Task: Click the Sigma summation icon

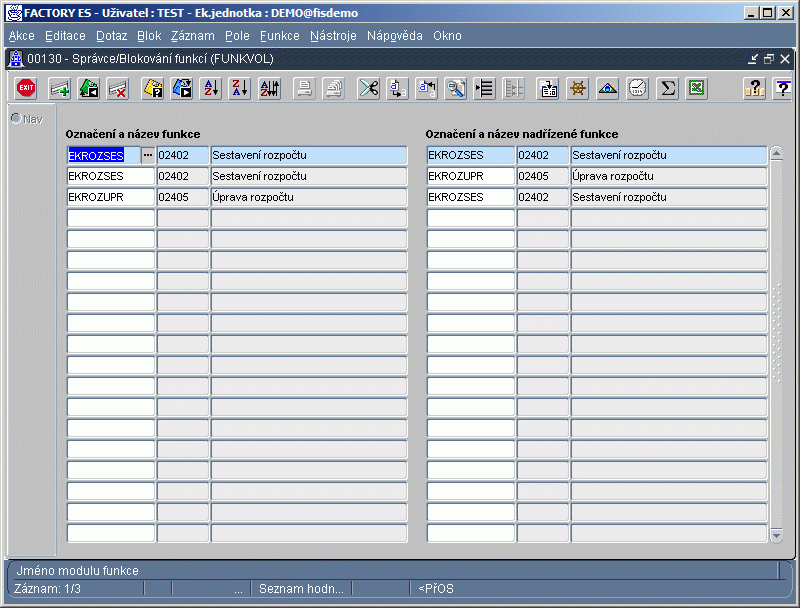Action: point(667,88)
